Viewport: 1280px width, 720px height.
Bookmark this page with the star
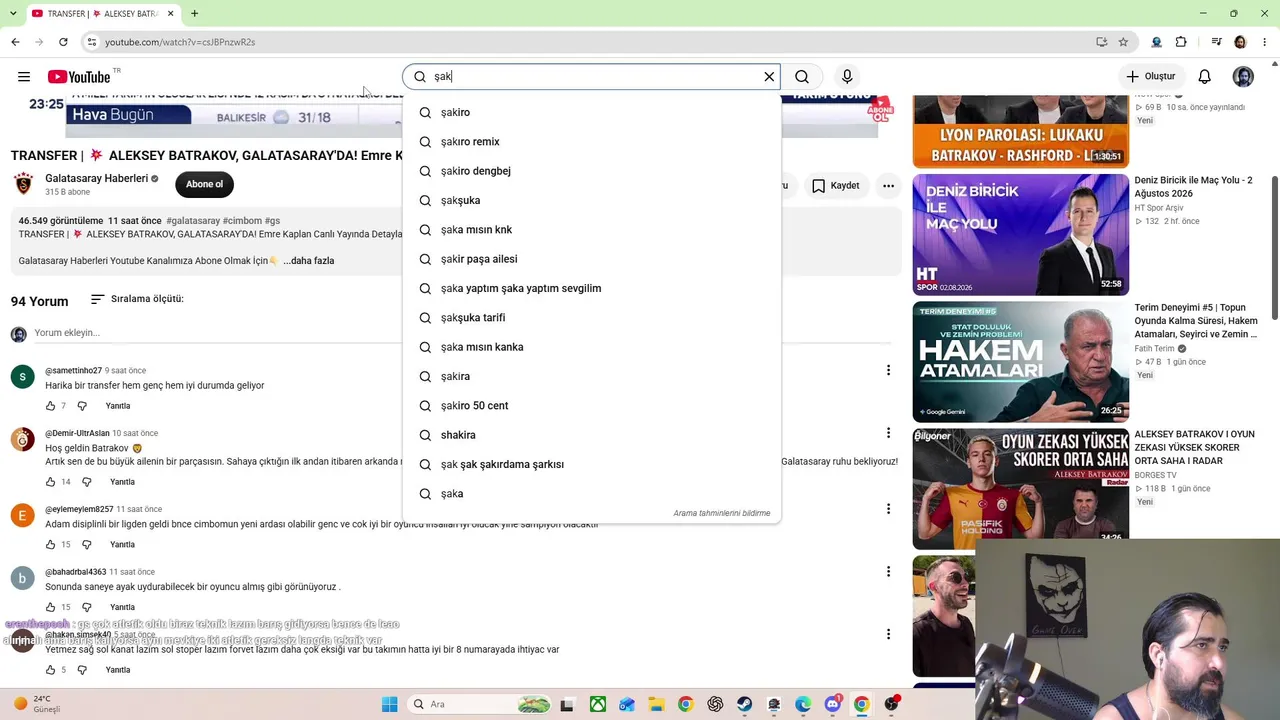1123,42
